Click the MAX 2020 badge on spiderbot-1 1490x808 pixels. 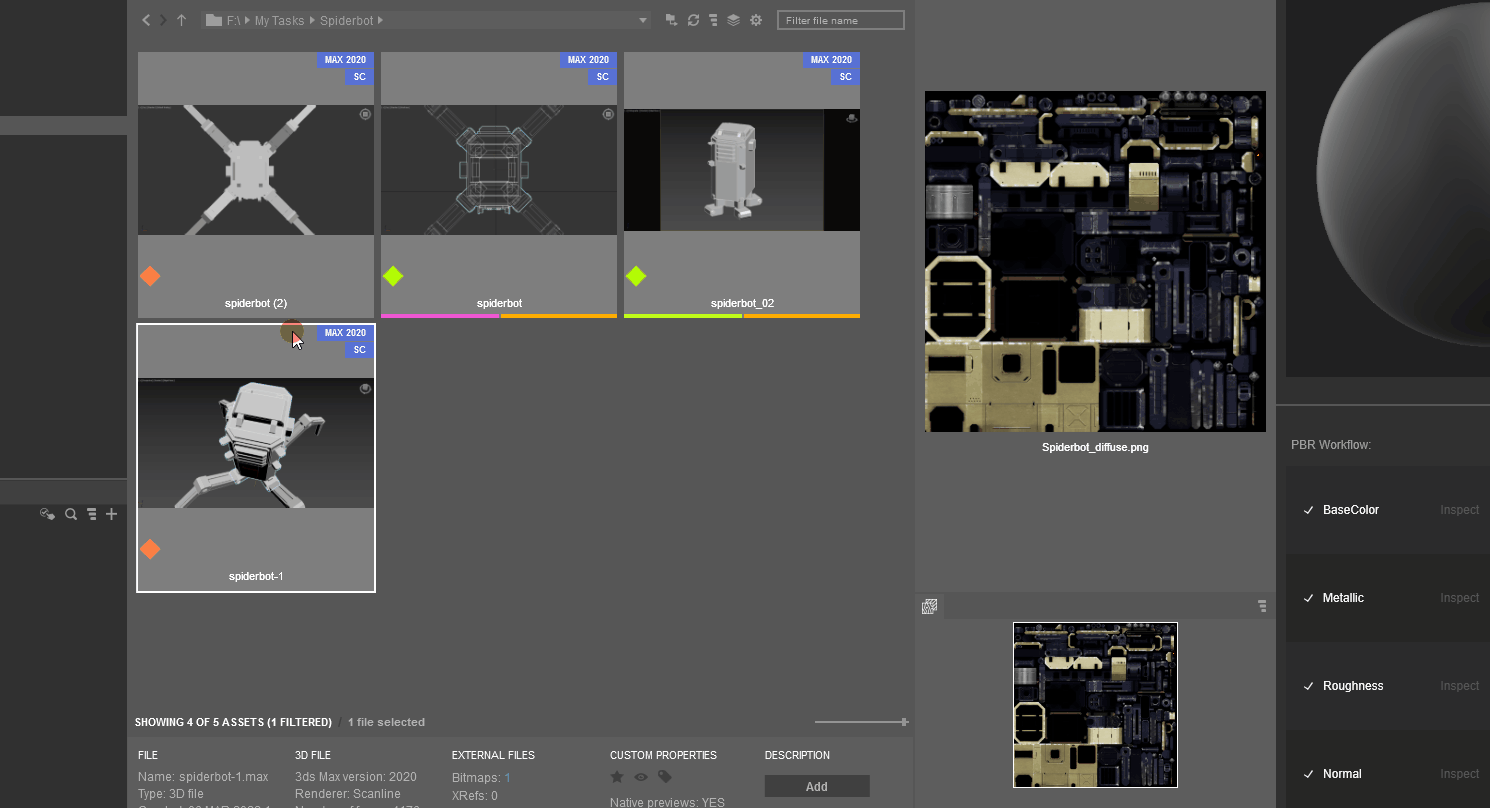[x=346, y=333]
